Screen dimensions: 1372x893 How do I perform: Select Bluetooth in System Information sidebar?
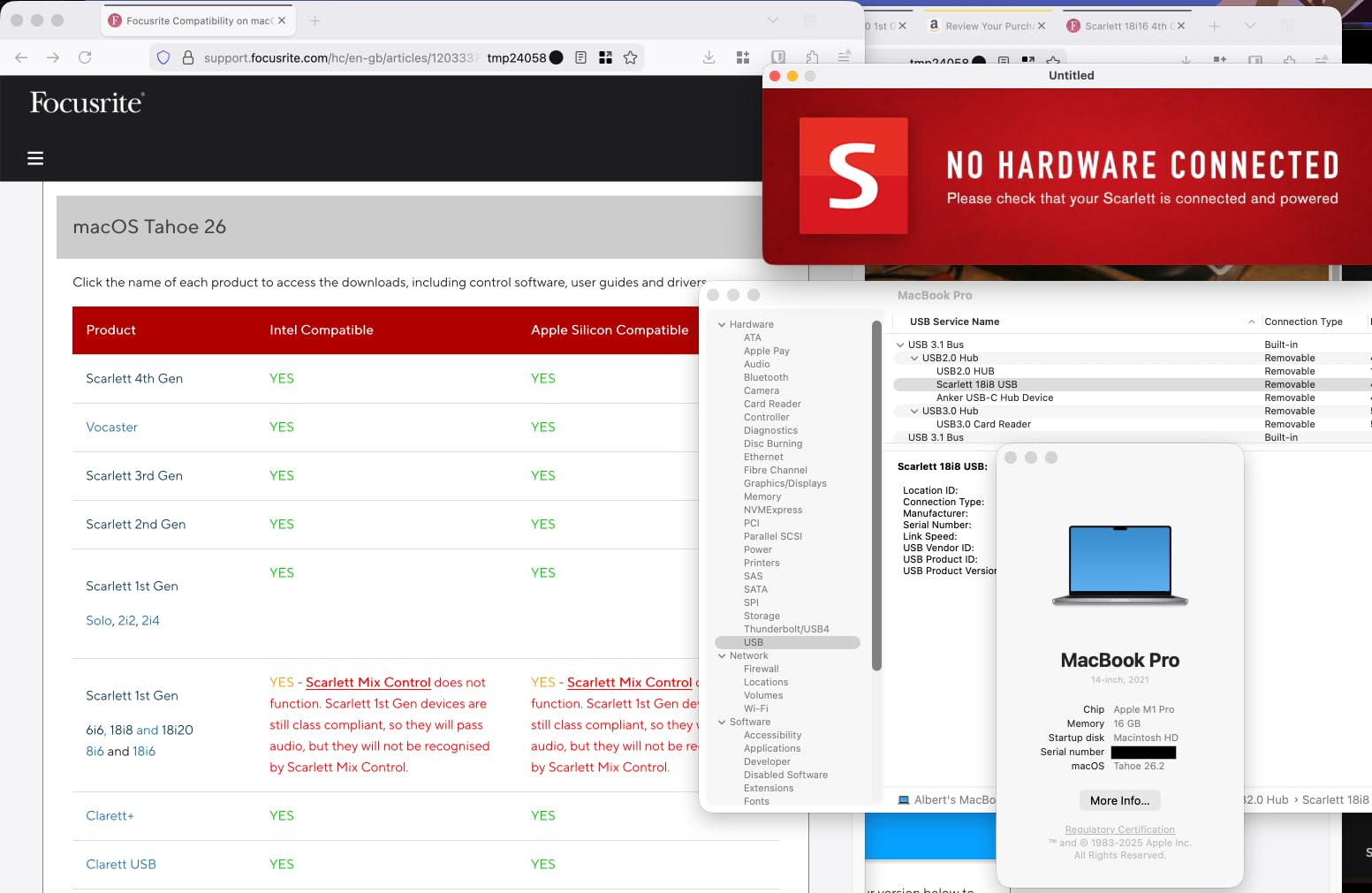pyautogui.click(x=766, y=378)
